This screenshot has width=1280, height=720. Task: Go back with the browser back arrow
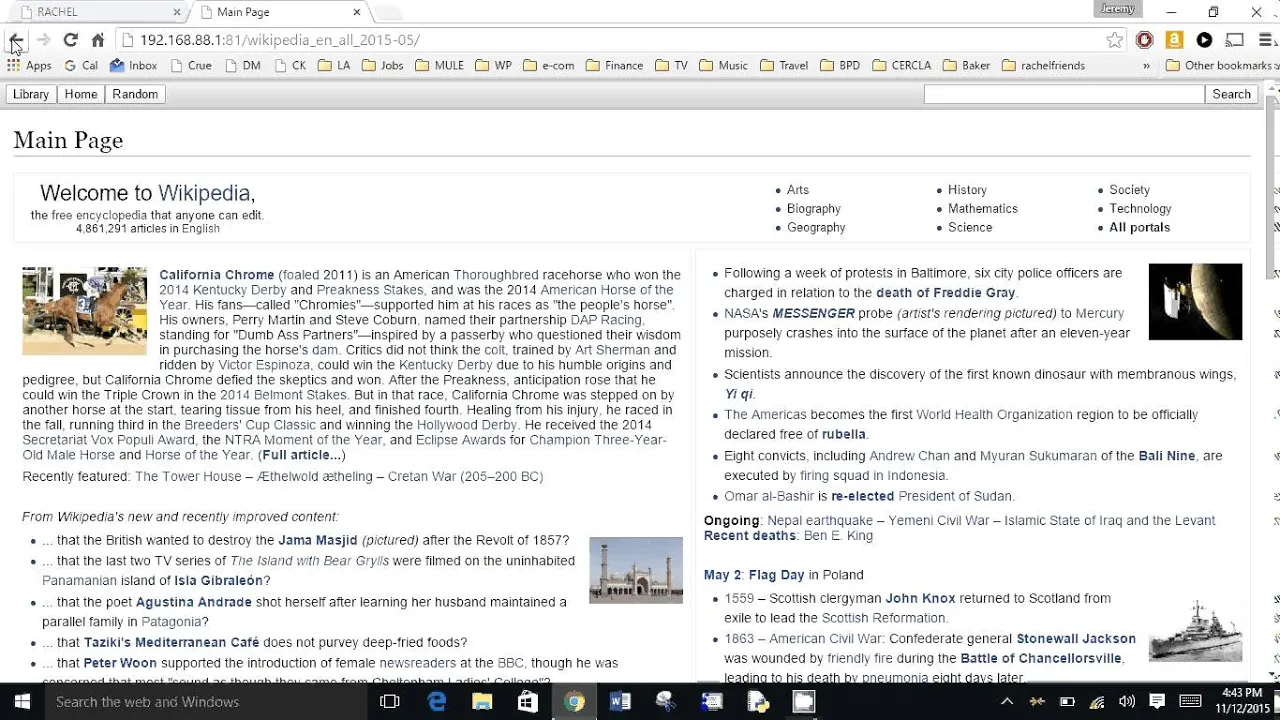(17, 40)
